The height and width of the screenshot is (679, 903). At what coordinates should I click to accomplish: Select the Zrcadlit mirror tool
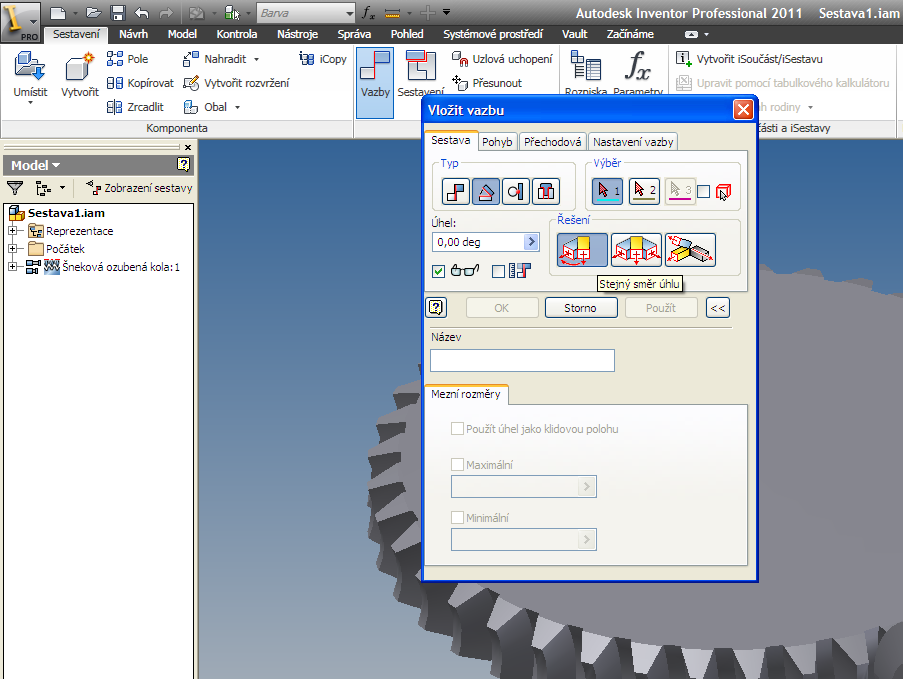pos(135,107)
